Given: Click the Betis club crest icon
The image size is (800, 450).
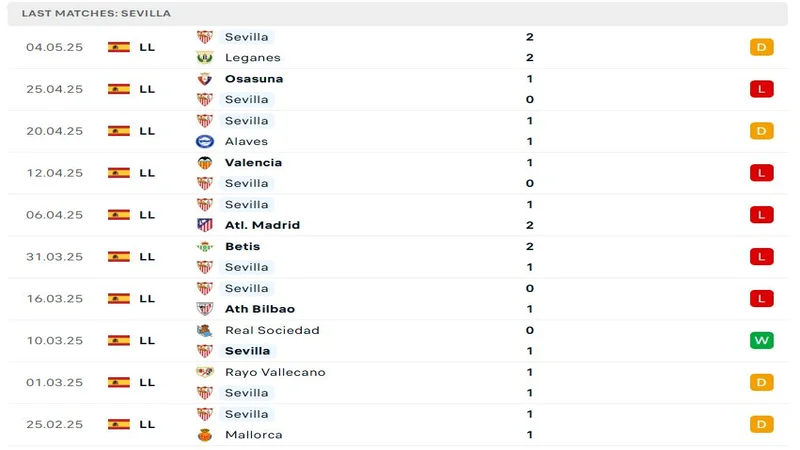Looking at the screenshot, I should (x=205, y=247).
